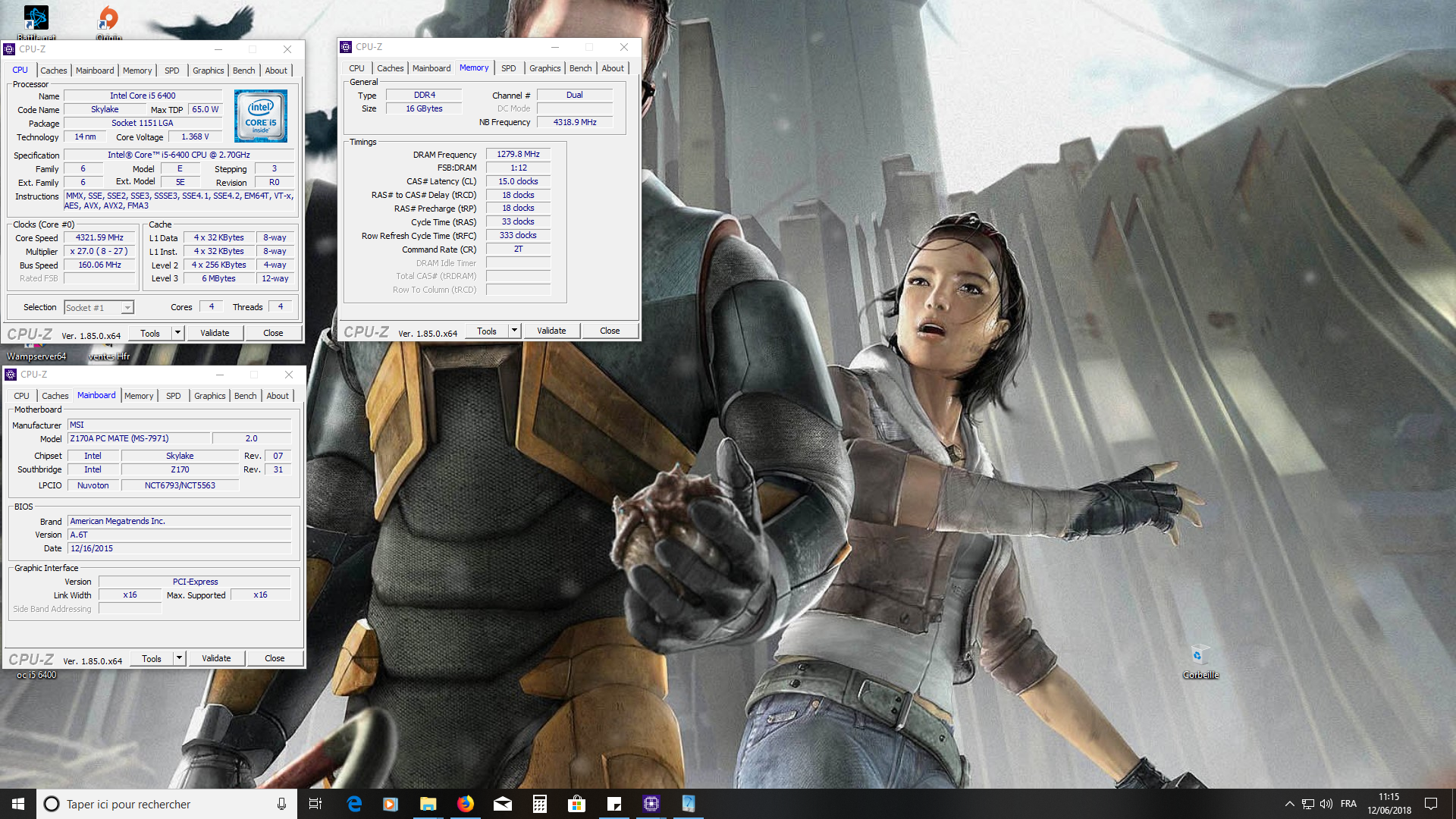
Task: Open the volume control tray icon
Action: (x=1326, y=804)
